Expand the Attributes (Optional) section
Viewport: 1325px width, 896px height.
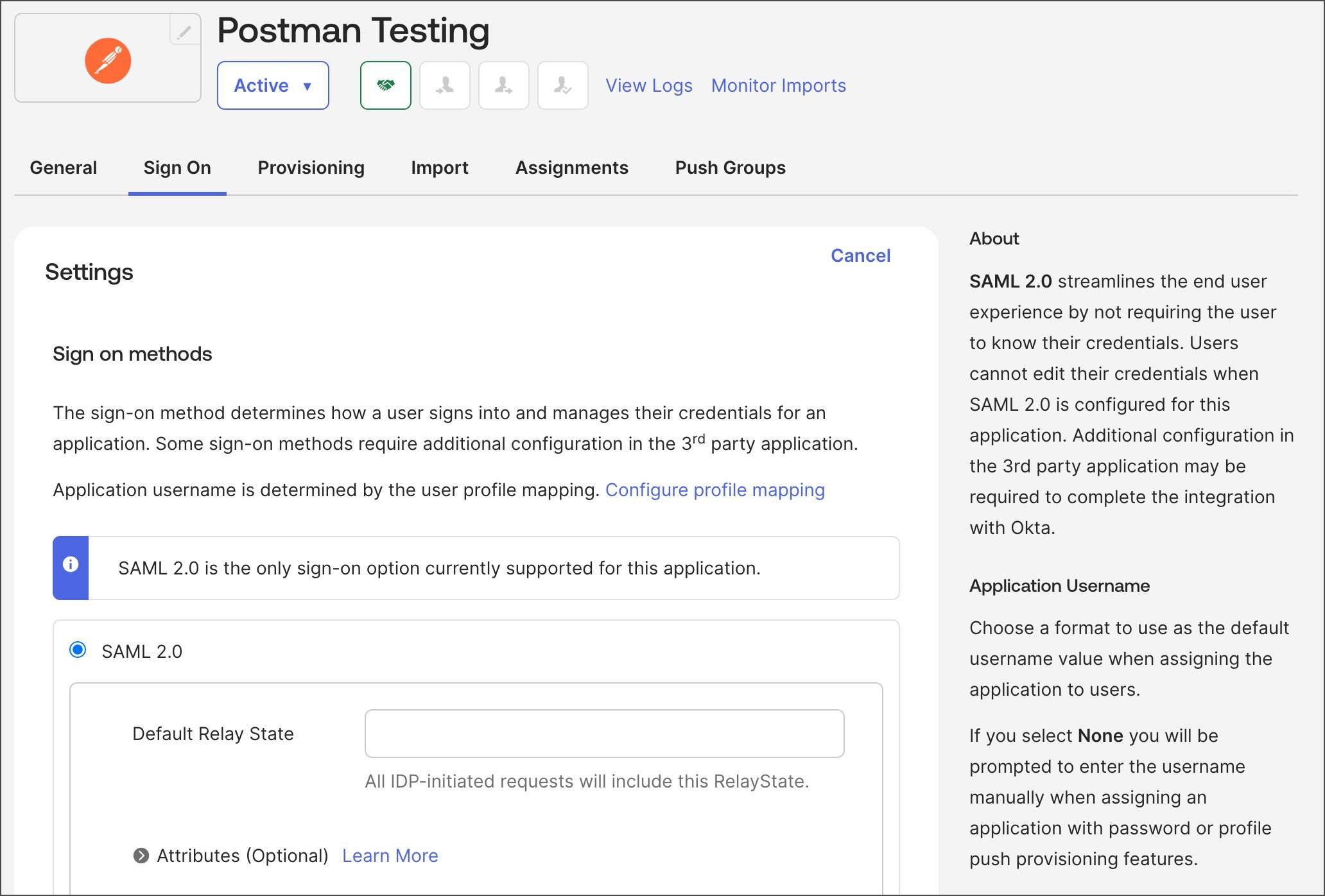141,856
